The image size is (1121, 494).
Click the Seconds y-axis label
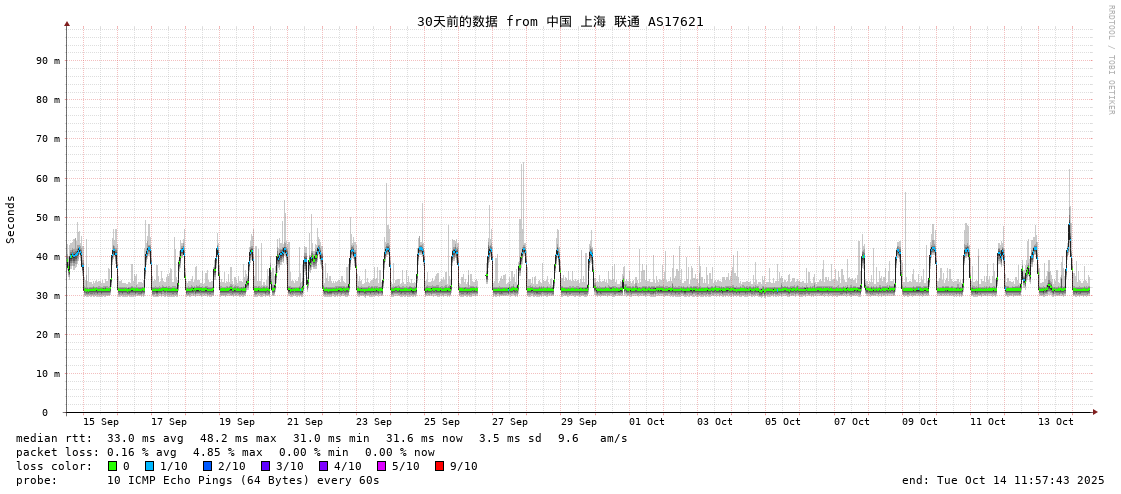11,219
